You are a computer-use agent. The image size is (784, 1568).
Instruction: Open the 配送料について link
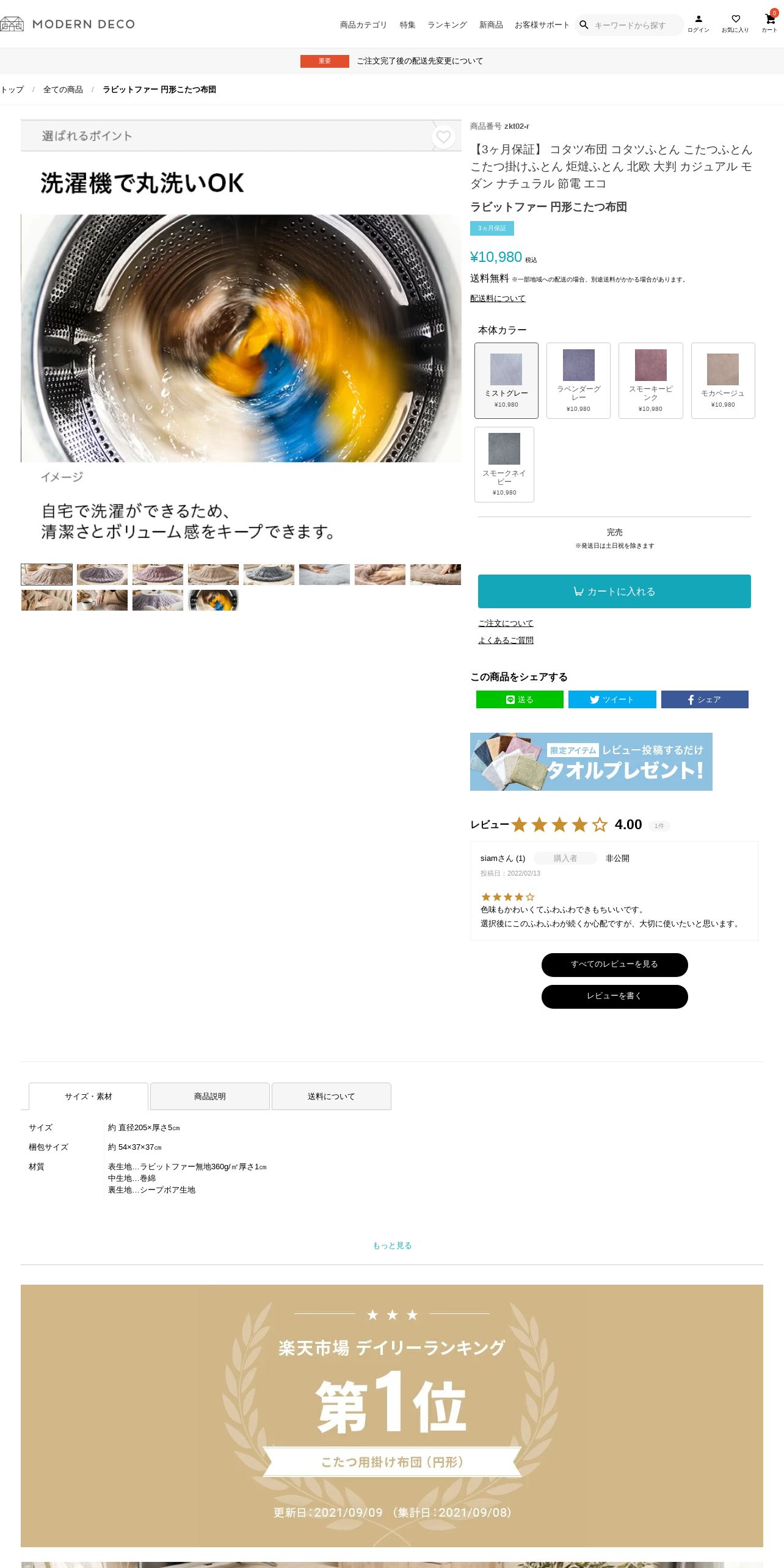498,299
